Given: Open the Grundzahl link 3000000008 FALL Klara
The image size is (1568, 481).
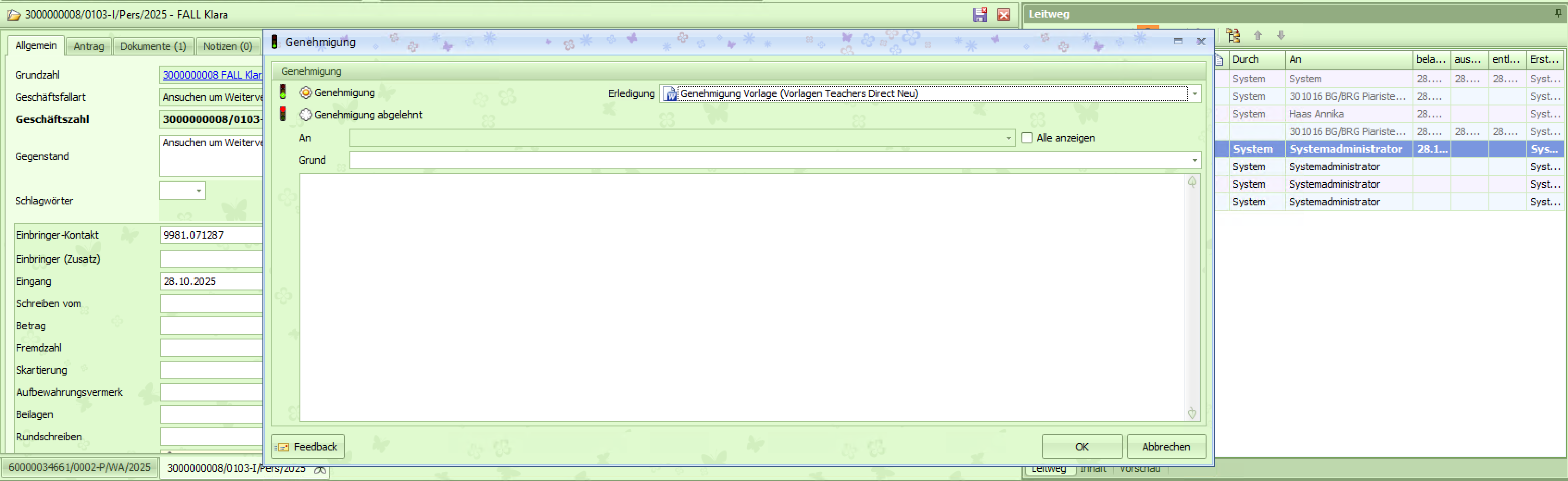Looking at the screenshot, I should click(x=211, y=75).
